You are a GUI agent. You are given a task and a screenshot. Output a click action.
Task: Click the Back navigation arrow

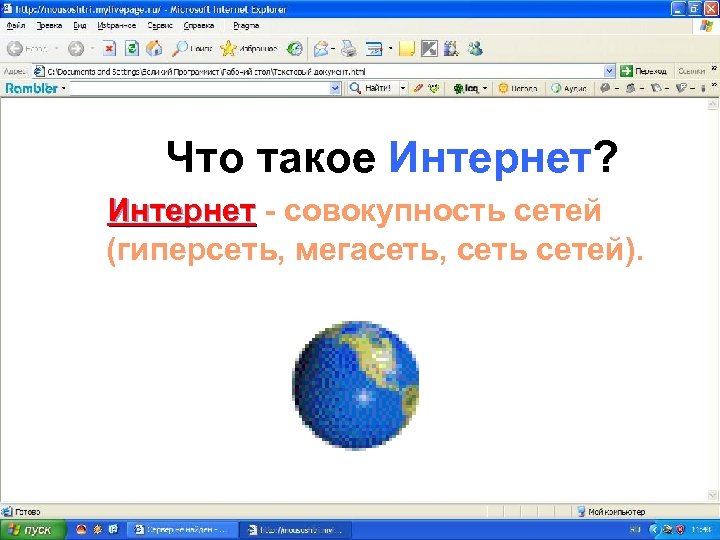[16, 48]
